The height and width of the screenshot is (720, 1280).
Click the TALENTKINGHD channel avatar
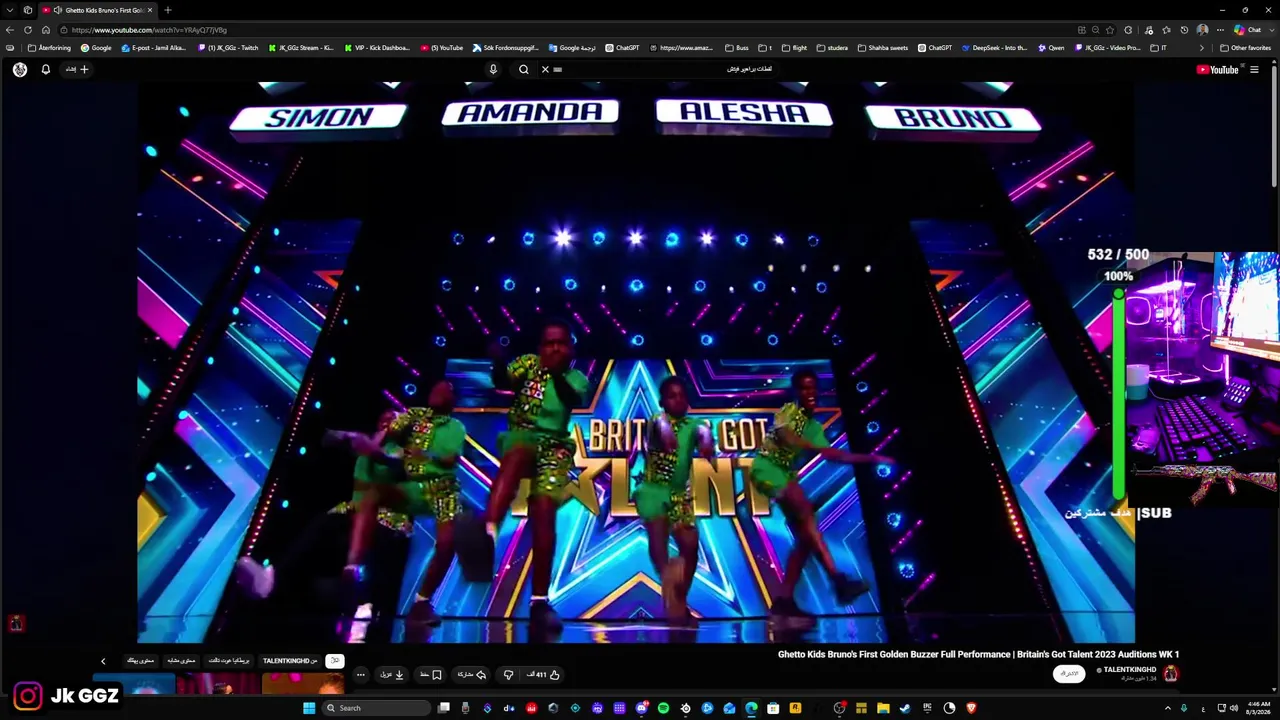click(x=1171, y=673)
